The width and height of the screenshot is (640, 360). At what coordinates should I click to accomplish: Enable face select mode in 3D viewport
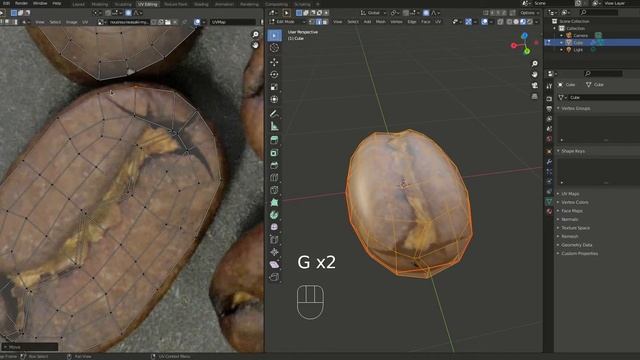[x=324, y=22]
